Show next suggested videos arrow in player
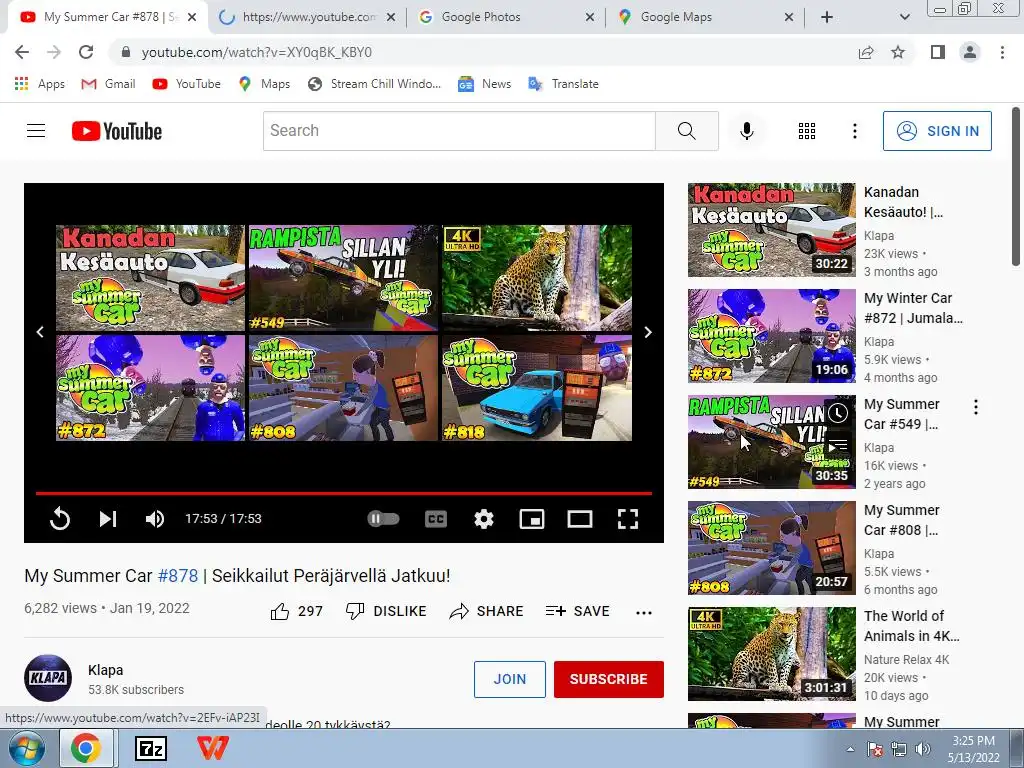Screen dimensions: 1024x768 tap(648, 332)
